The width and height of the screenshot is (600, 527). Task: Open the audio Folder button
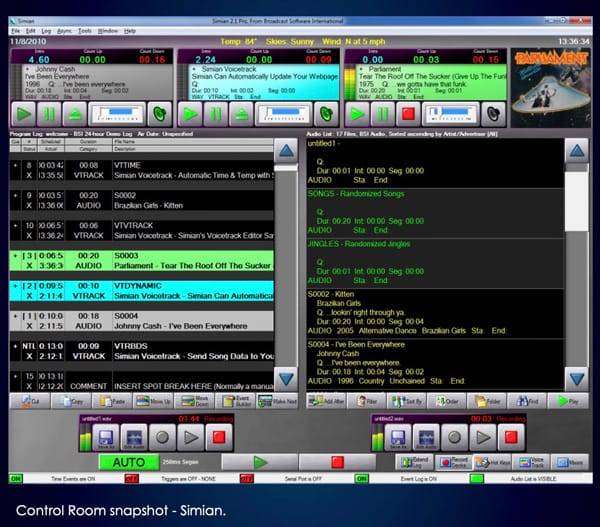pos(487,401)
